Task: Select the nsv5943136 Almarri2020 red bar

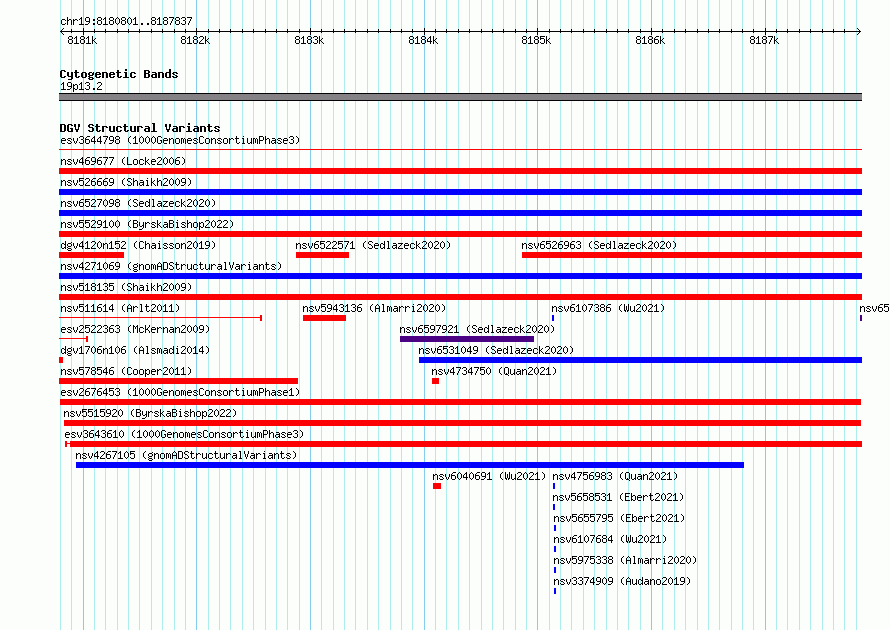Action: tap(324, 318)
